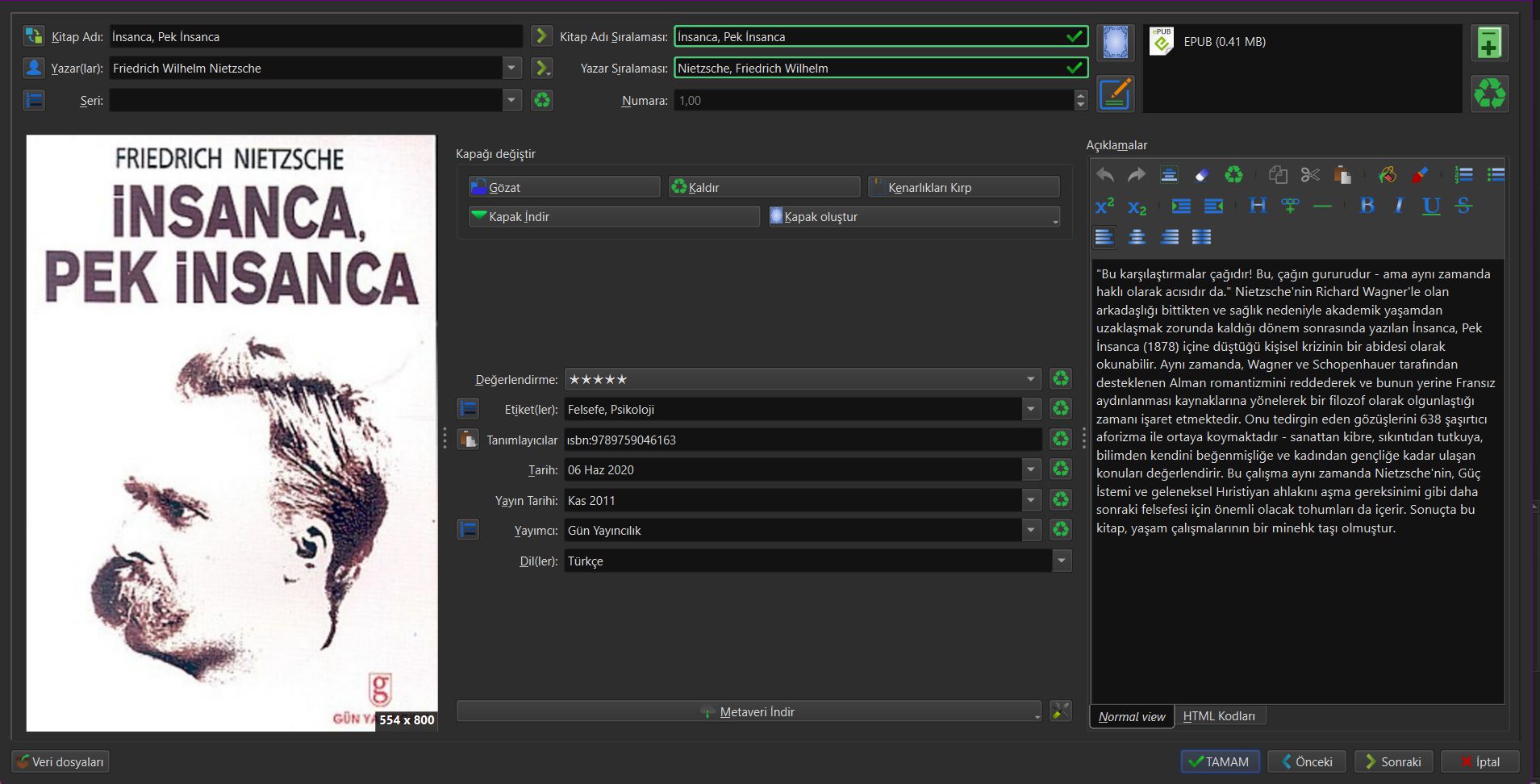
Task: Click copy icon in comments toolbar
Action: (1278, 174)
